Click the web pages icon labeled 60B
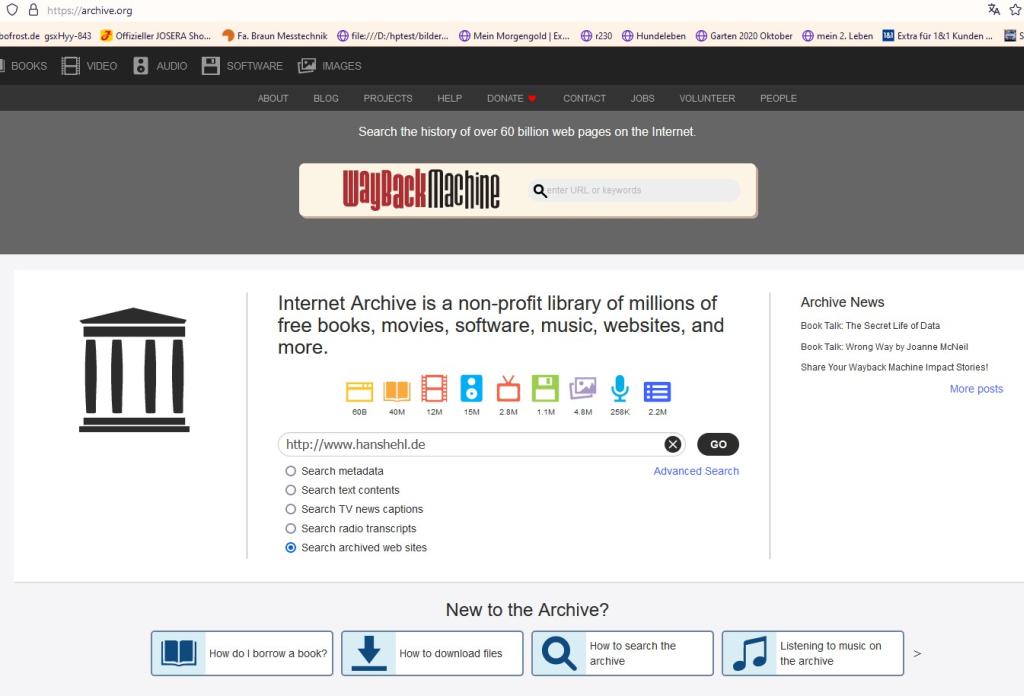 [359, 390]
